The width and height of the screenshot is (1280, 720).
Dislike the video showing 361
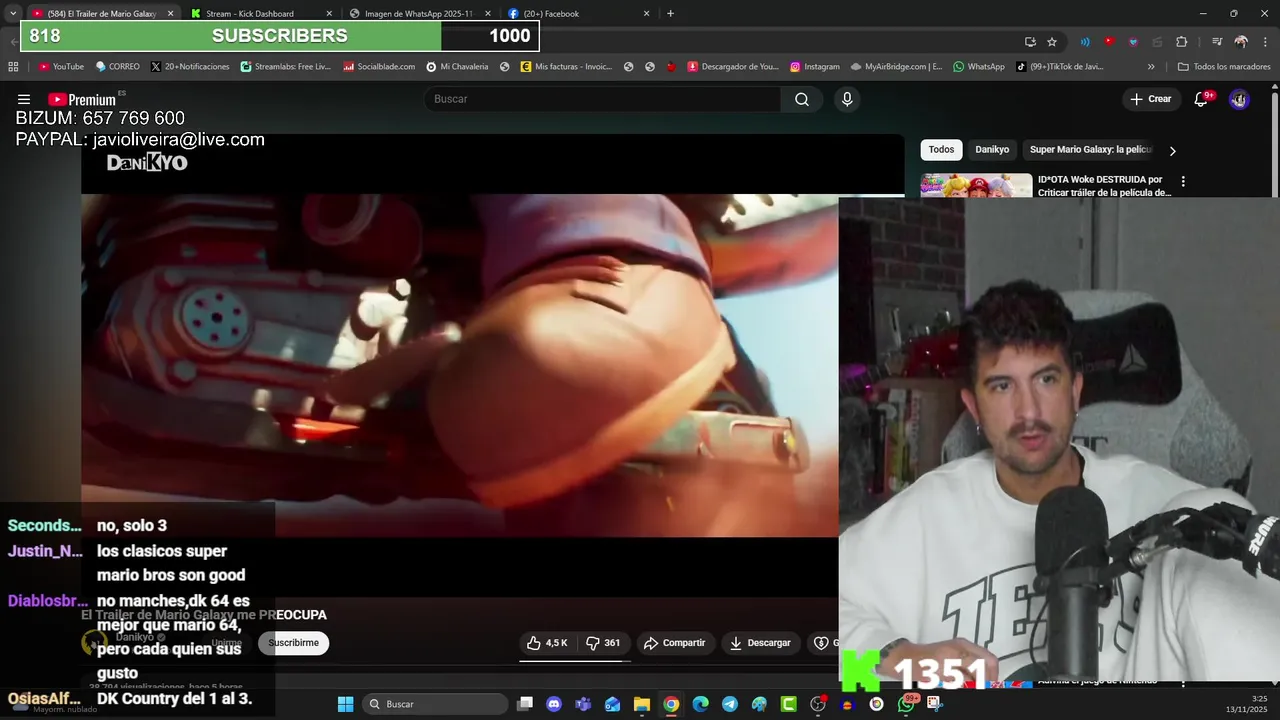pyautogui.click(x=603, y=643)
